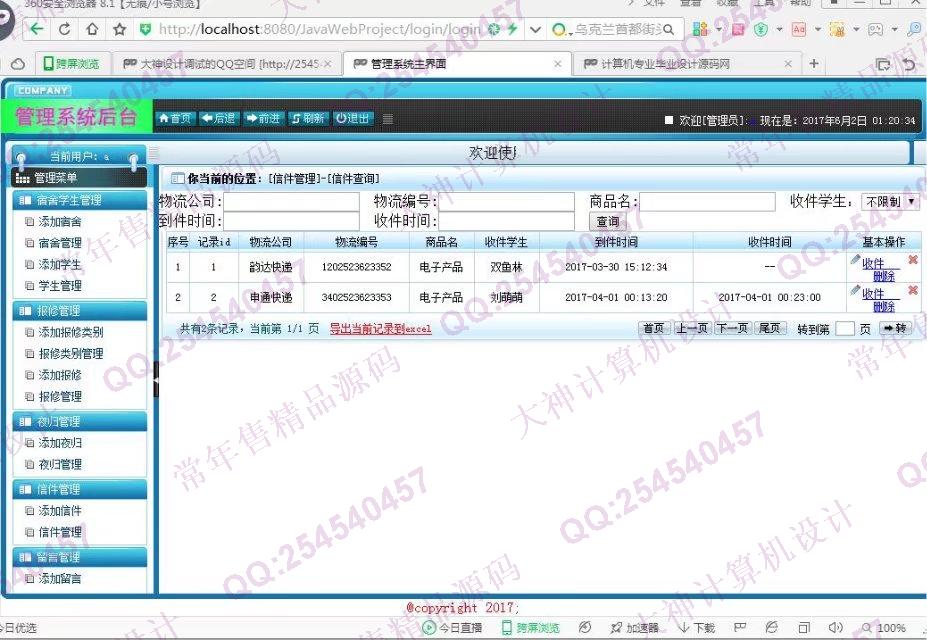Reload the page with browser refresh icon
927x640 pixels.
(64, 29)
